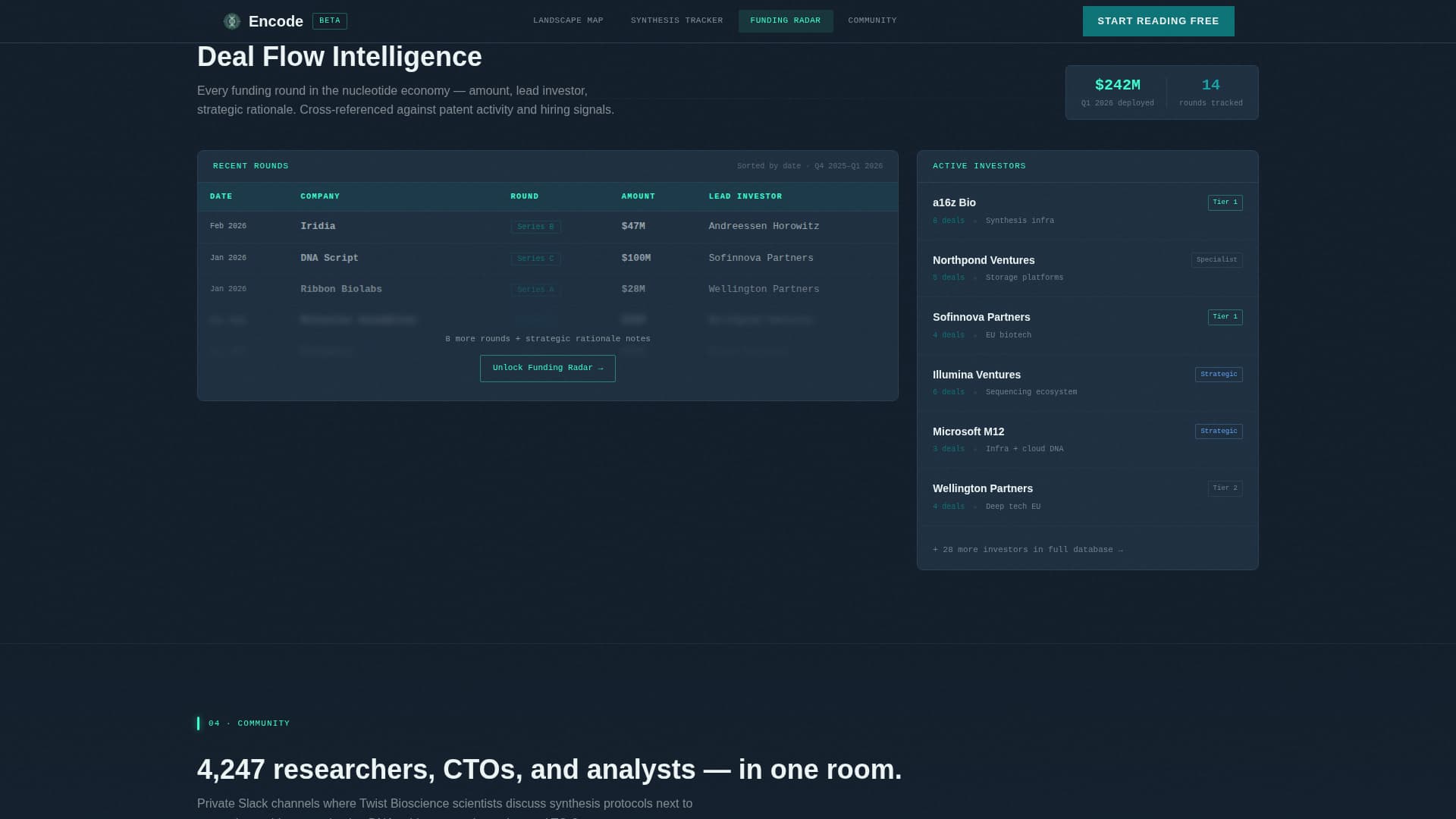Click the Series A round tag
Screen dimensions: 1456x819
(x=535, y=290)
